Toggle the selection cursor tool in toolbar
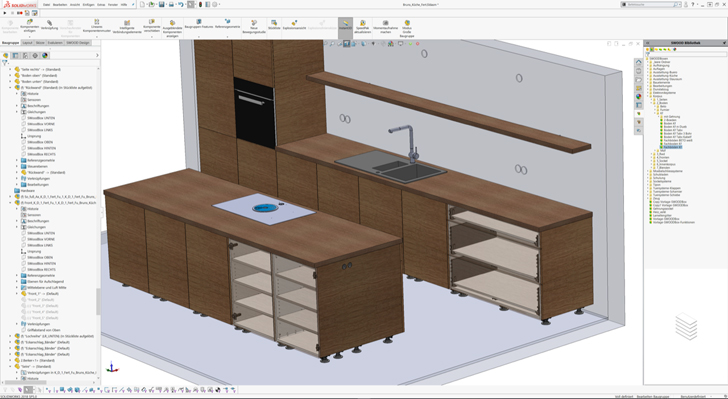 [191, 5]
